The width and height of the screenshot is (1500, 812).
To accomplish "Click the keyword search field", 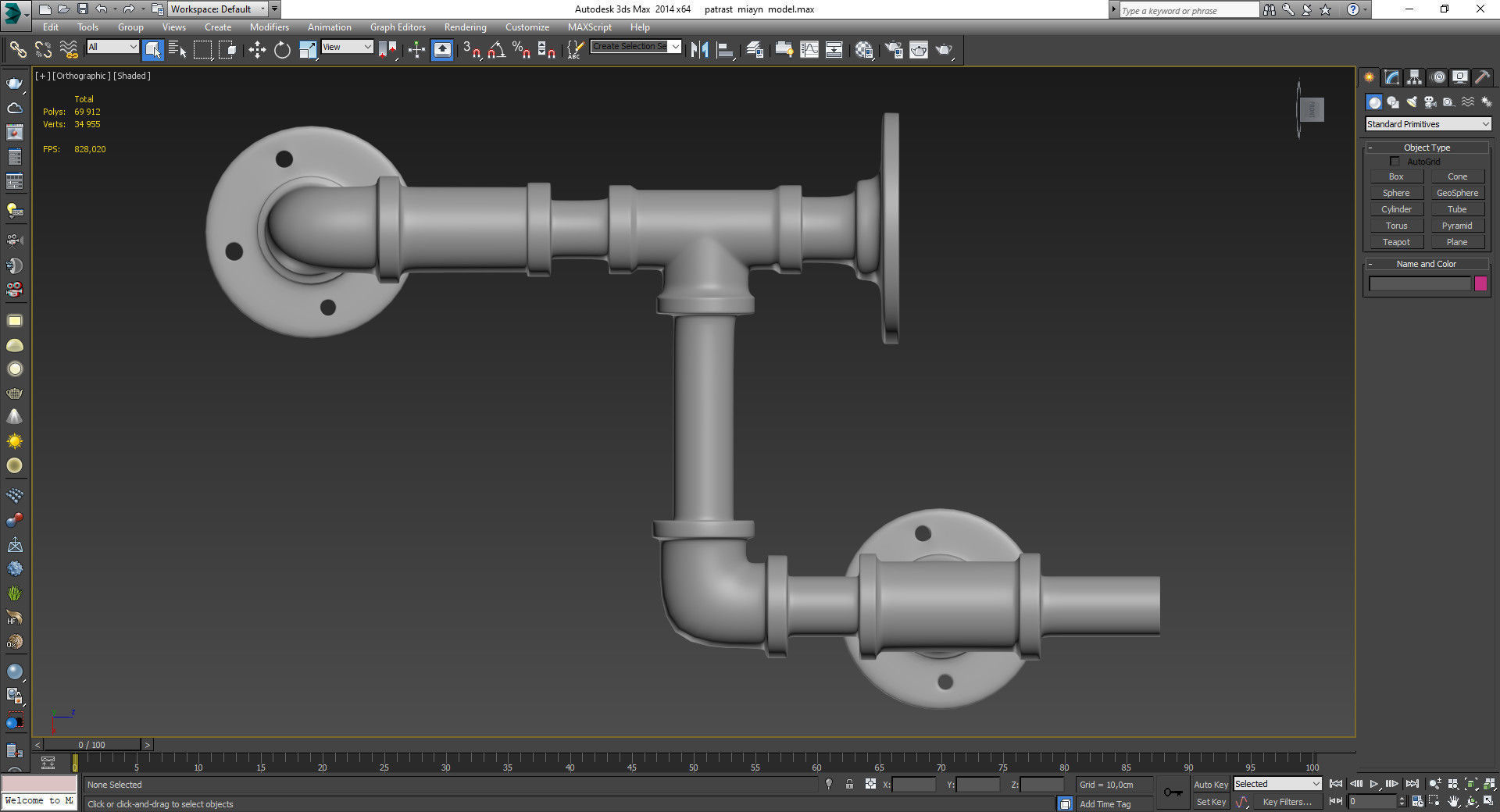I will pos(1188,10).
